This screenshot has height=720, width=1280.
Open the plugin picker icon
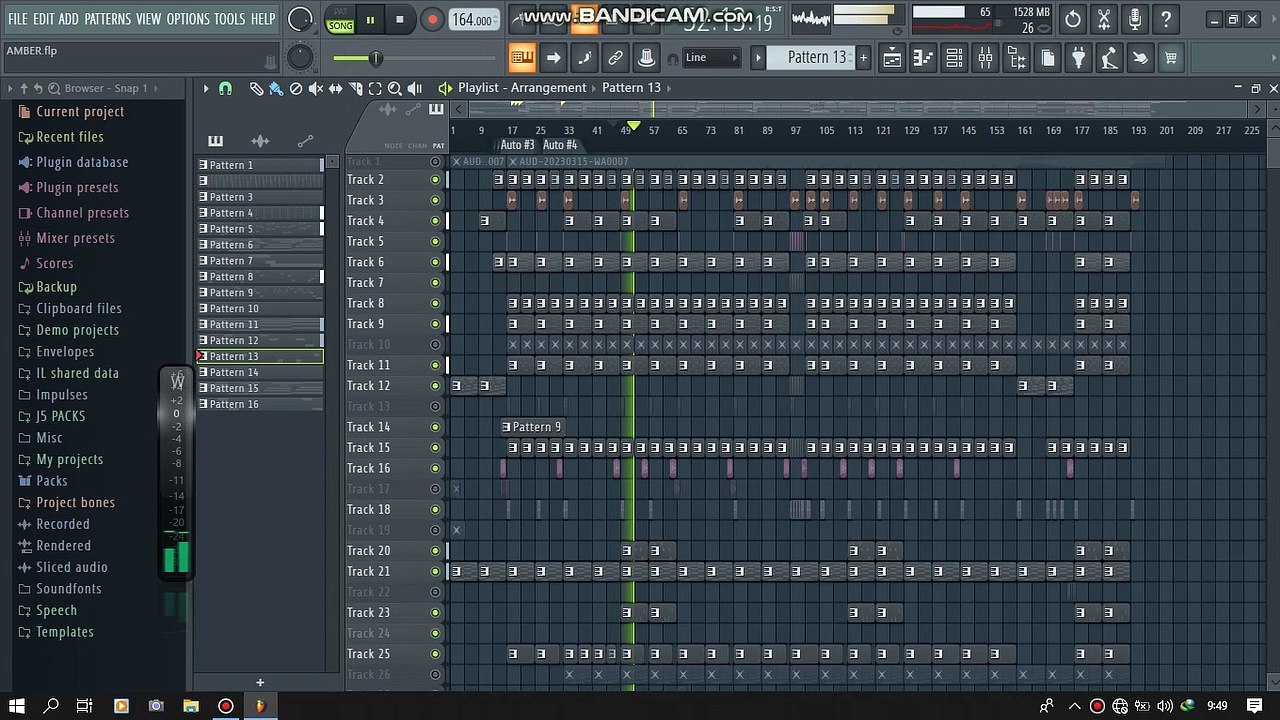click(x=1078, y=58)
